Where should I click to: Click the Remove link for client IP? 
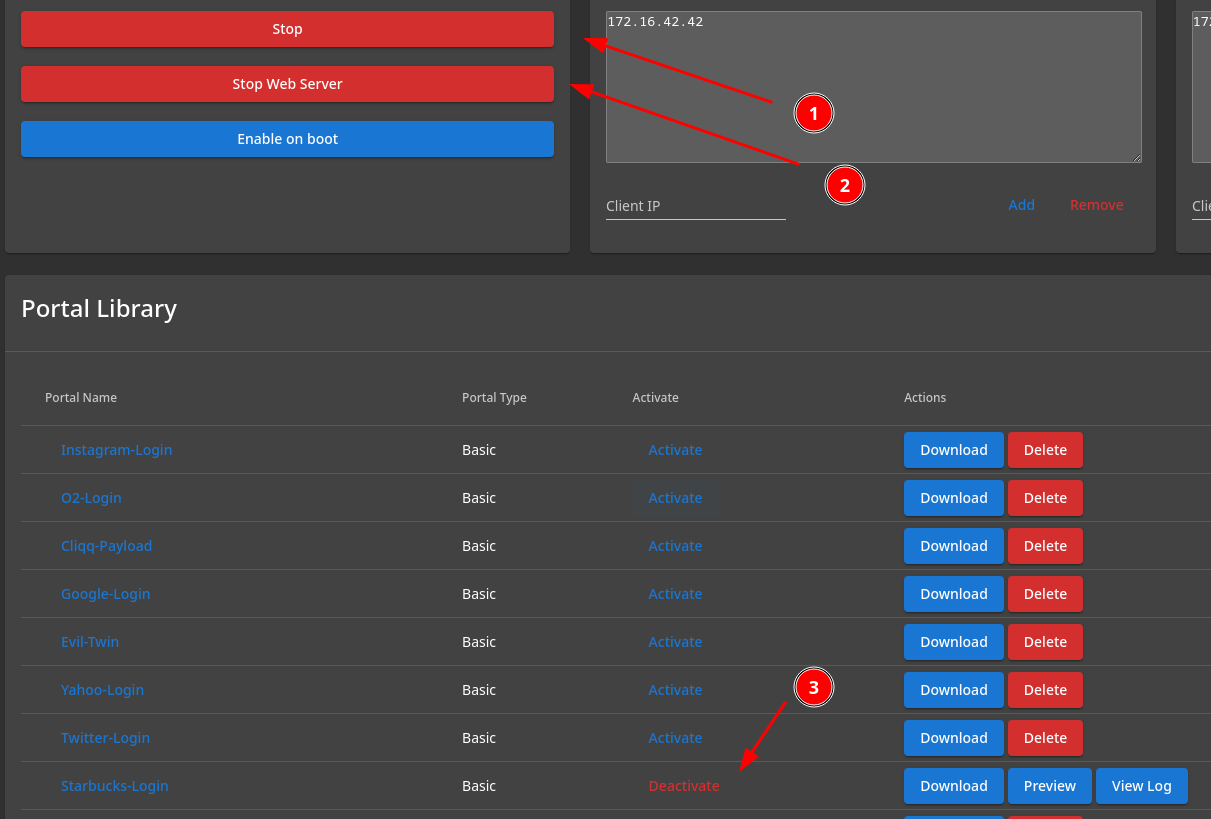pos(1096,205)
